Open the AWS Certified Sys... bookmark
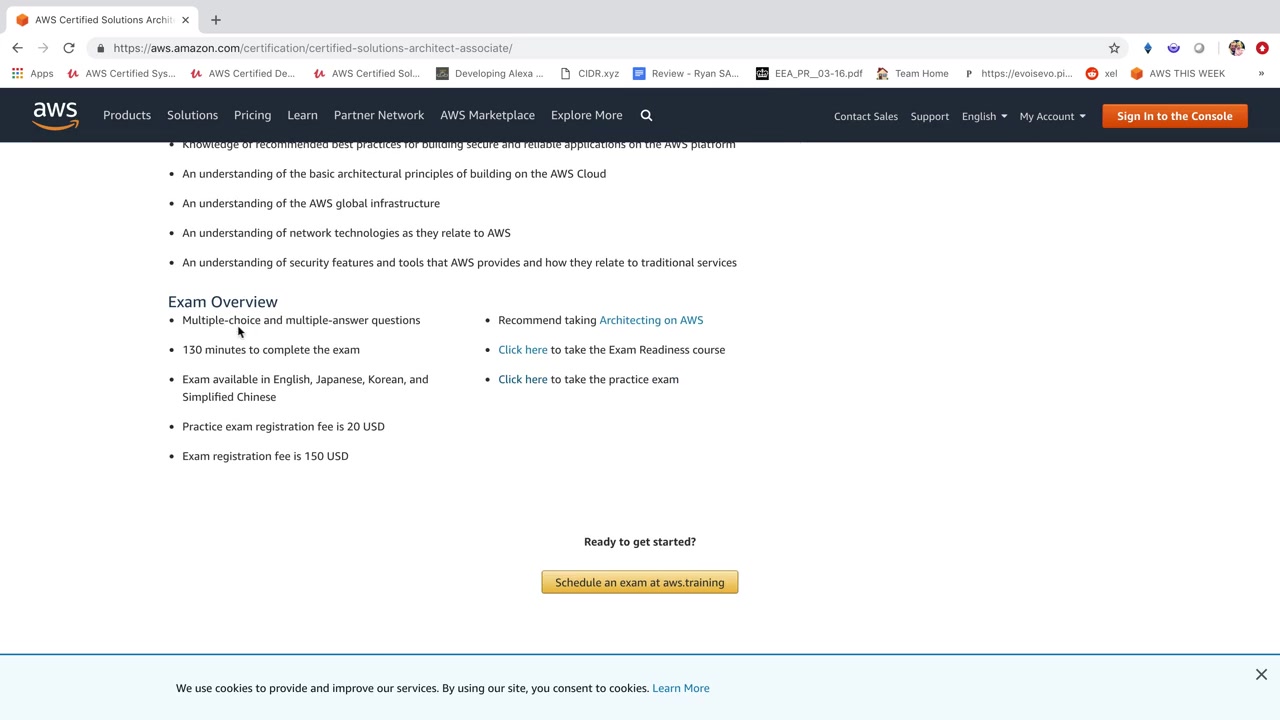 tap(121, 73)
